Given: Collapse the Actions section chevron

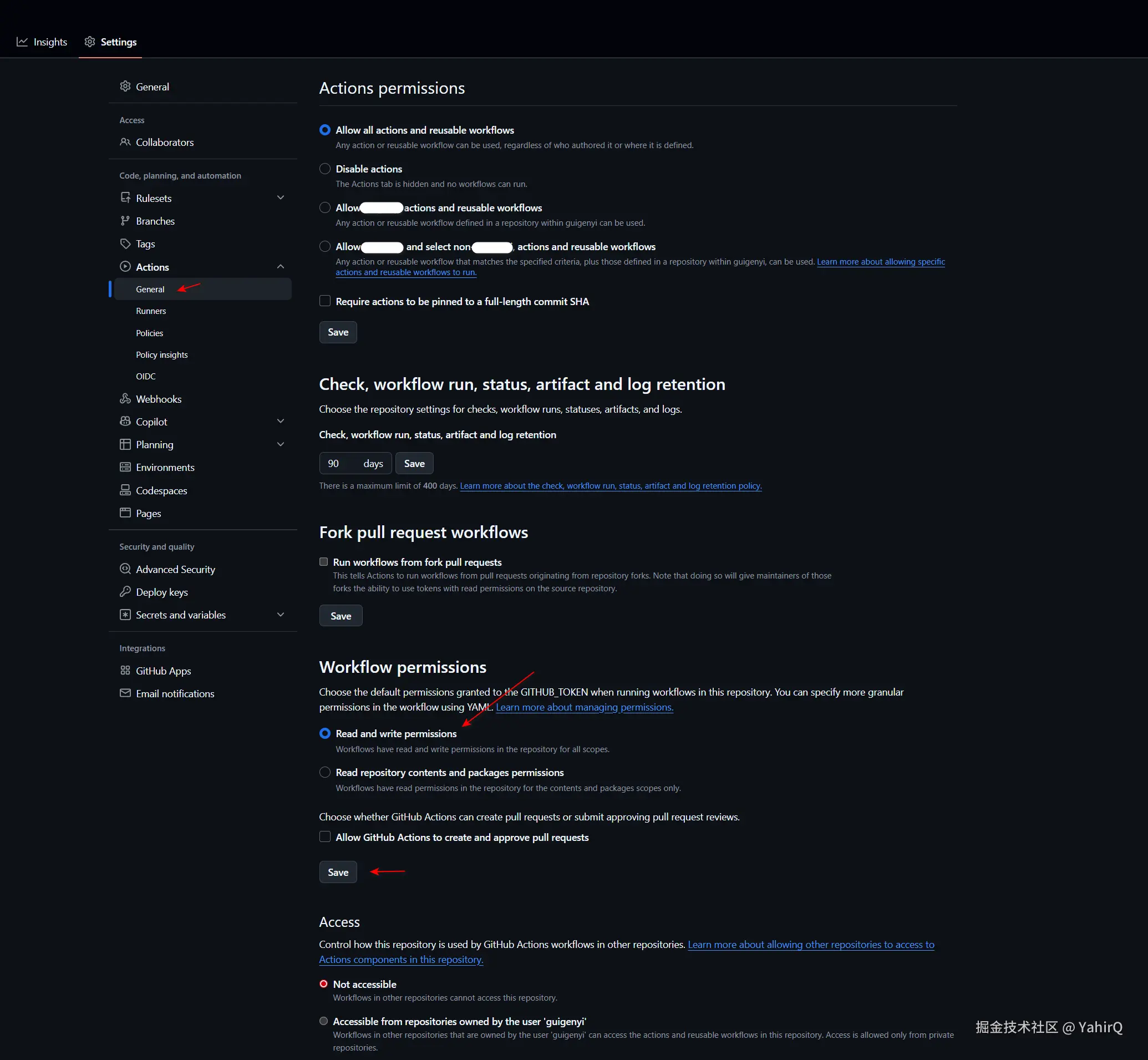Looking at the screenshot, I should [x=281, y=267].
